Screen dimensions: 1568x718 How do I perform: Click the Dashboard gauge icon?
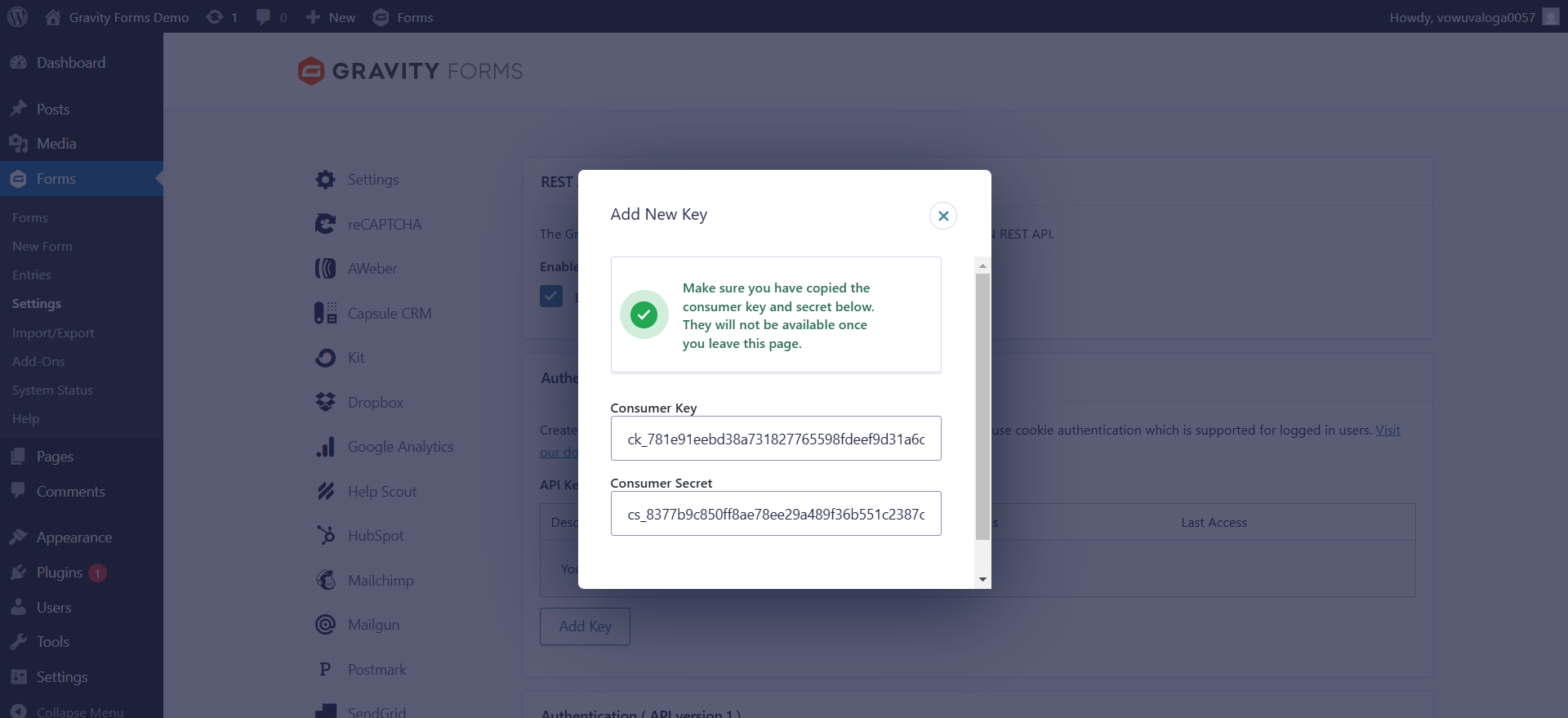coord(19,63)
